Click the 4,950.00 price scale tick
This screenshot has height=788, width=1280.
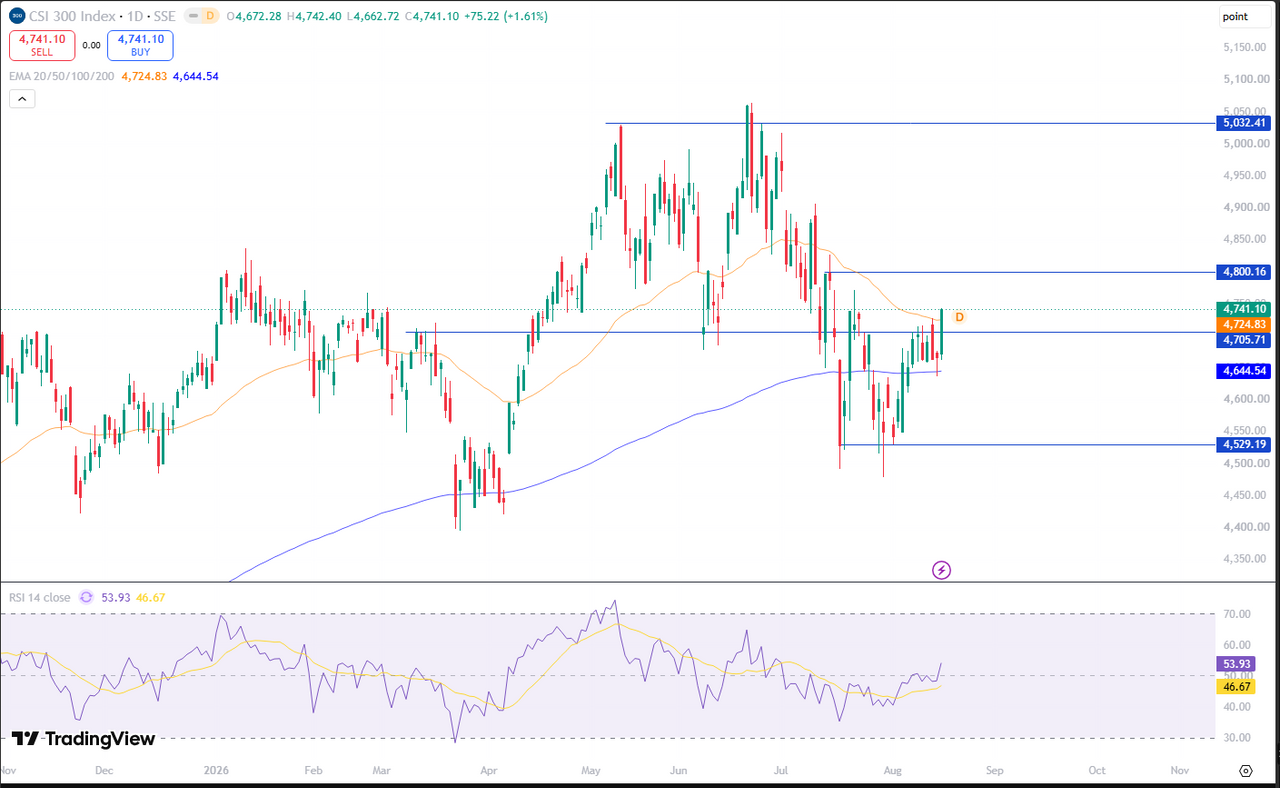1243,175
